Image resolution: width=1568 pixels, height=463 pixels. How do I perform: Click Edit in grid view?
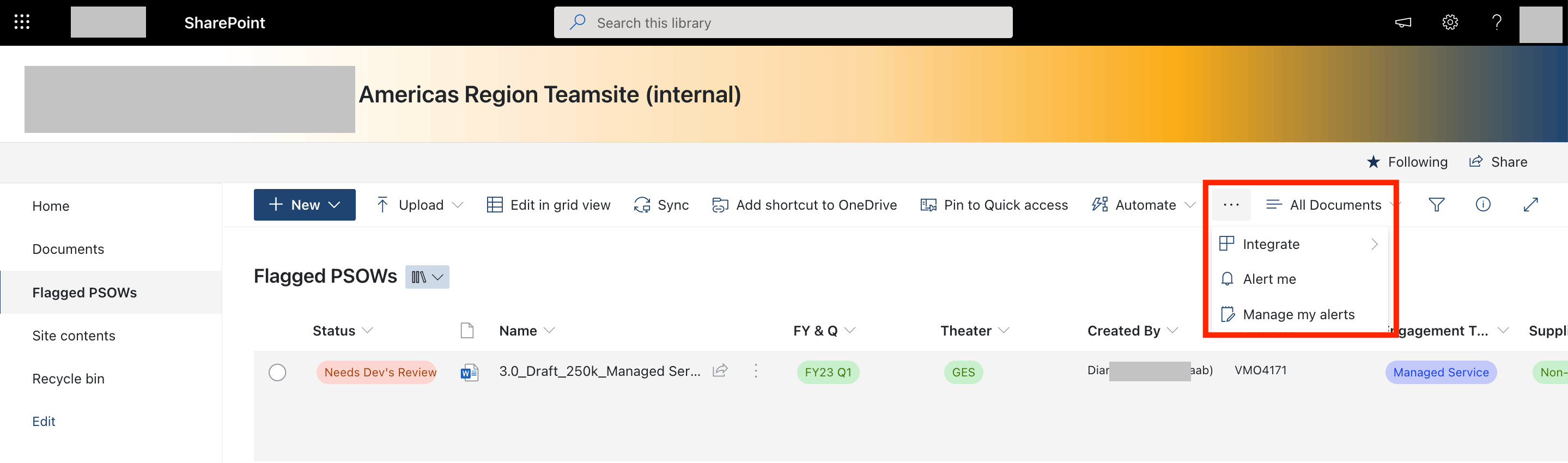click(x=549, y=205)
